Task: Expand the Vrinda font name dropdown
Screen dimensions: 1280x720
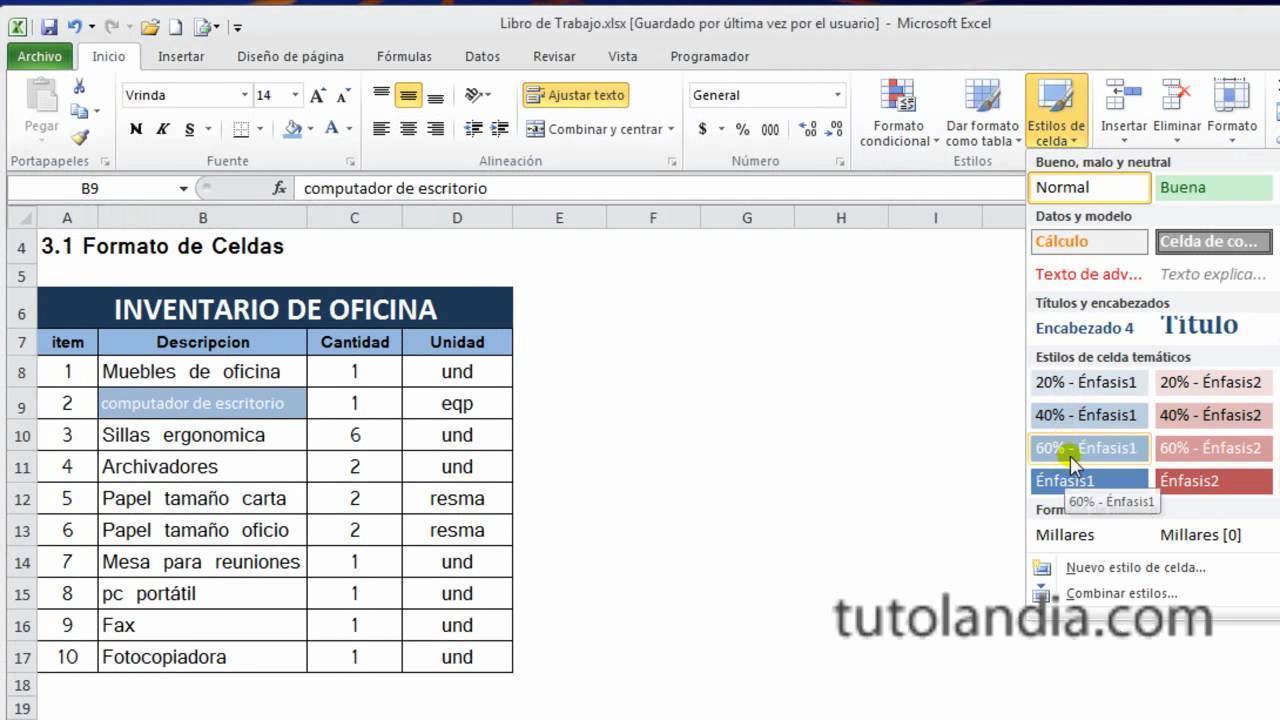Action: (244, 96)
